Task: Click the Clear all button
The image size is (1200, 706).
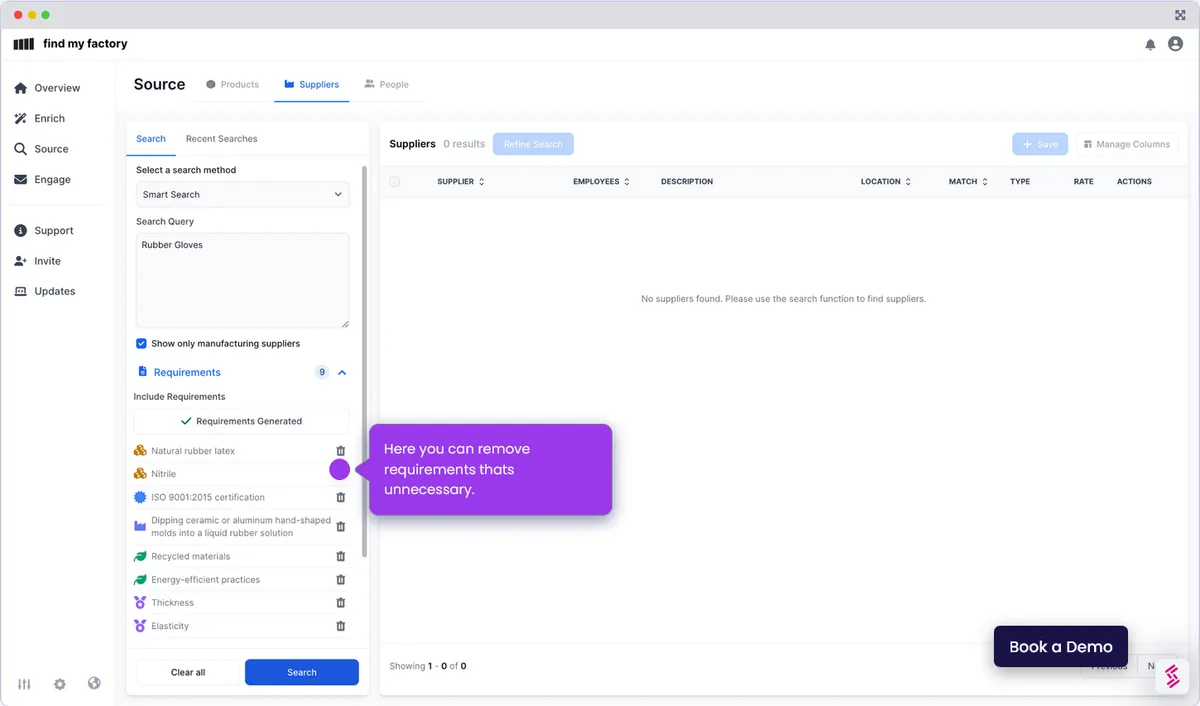Action: [188, 672]
